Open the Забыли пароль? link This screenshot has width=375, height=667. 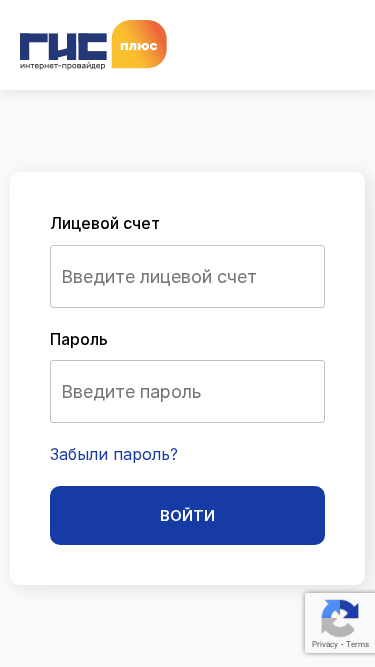tap(114, 454)
